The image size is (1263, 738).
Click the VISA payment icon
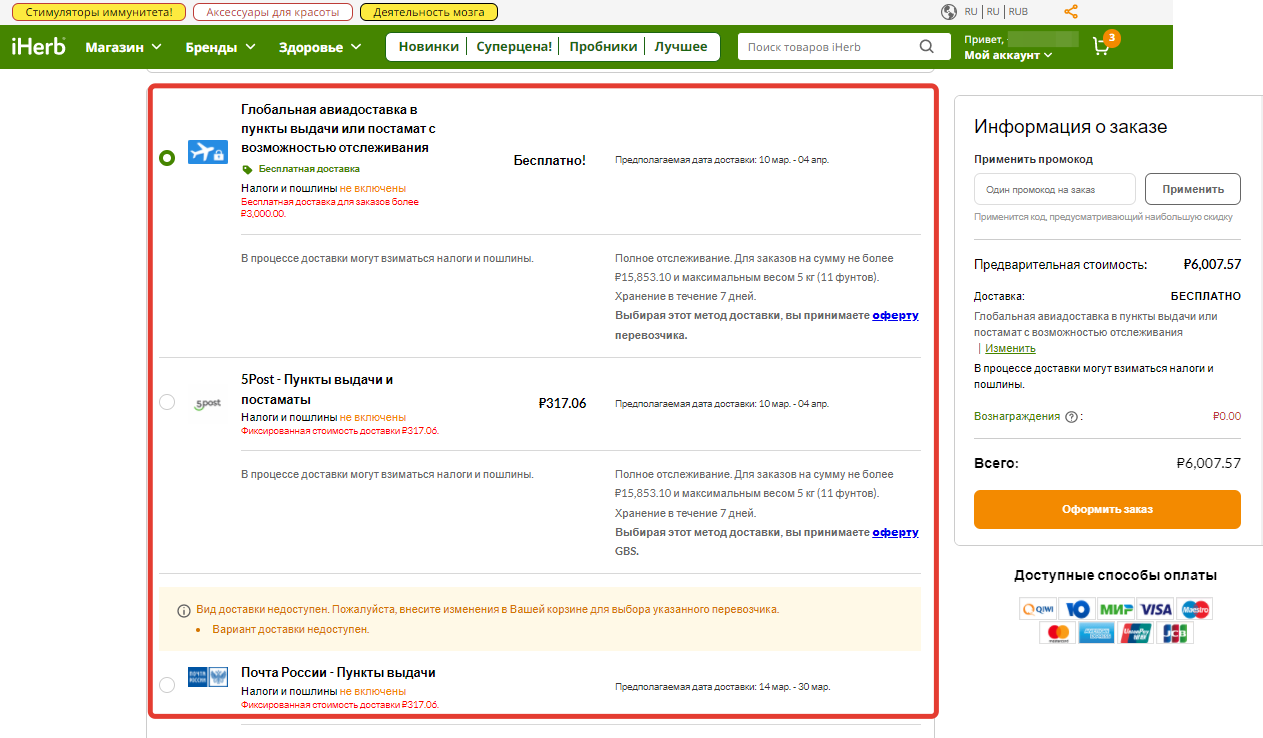1155,609
